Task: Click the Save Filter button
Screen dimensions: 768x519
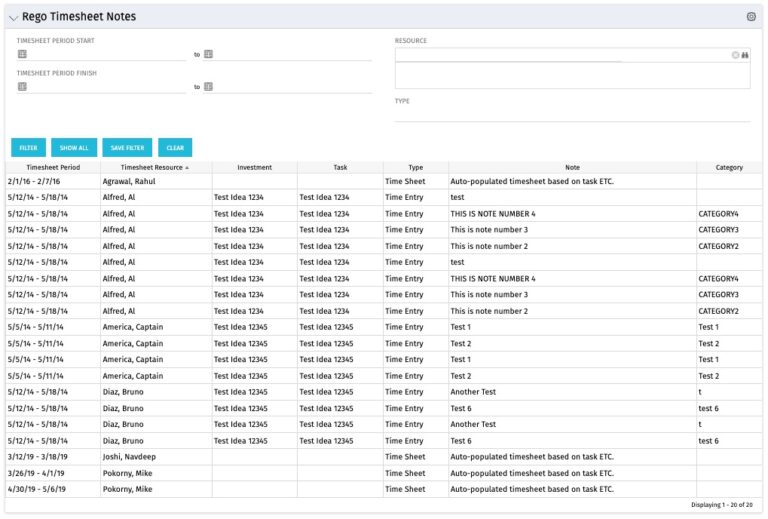Action: click(127, 148)
